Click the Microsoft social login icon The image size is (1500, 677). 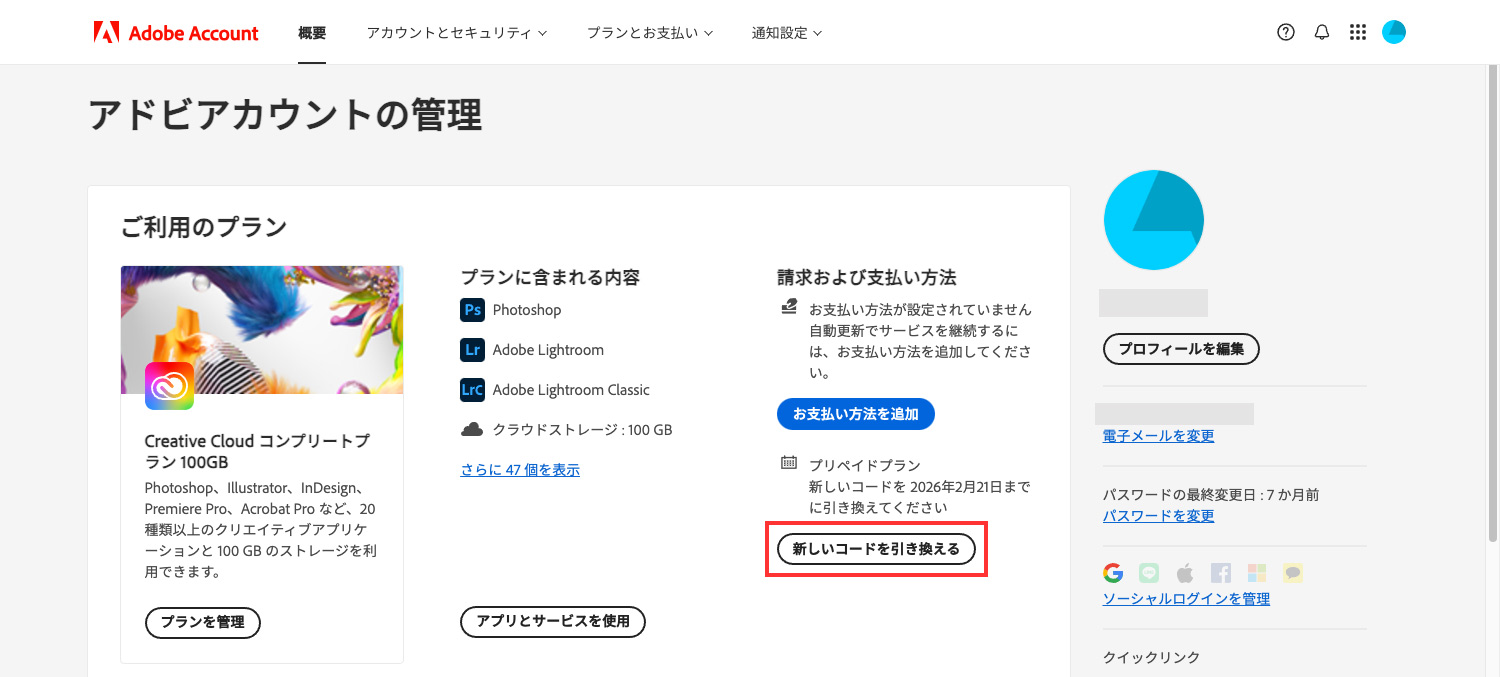(x=1257, y=573)
